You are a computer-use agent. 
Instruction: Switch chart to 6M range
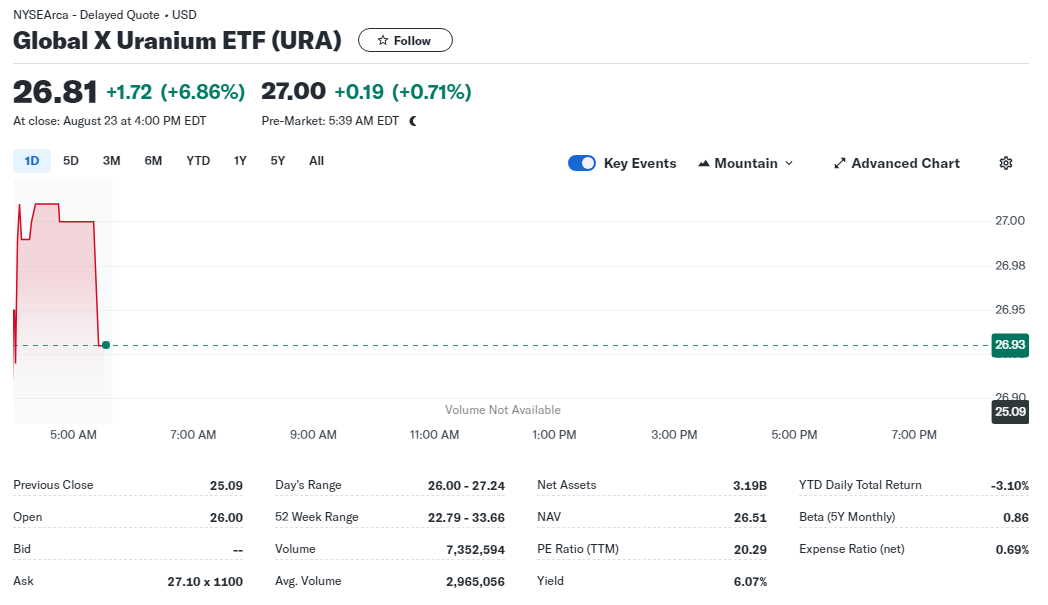coord(153,161)
